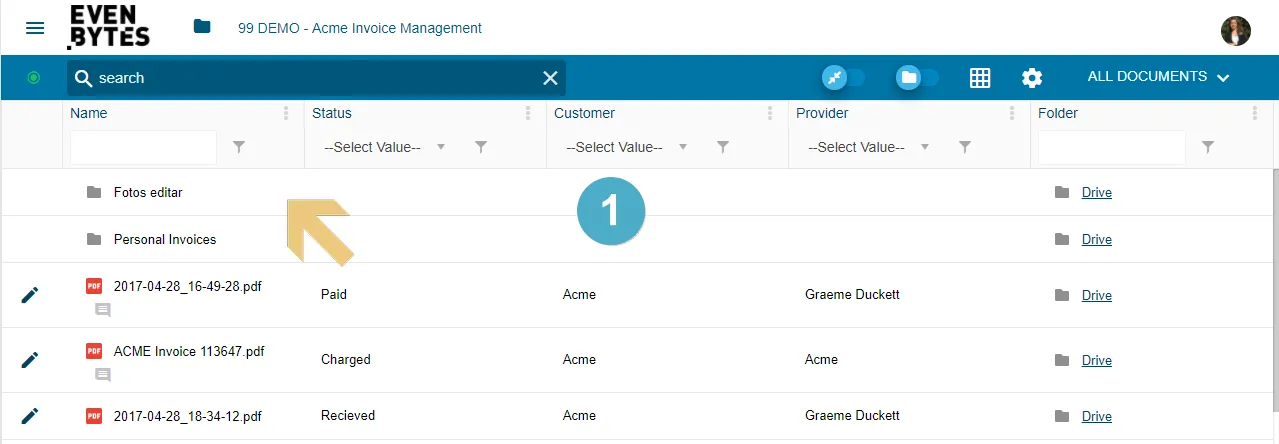The image size is (1279, 444).
Task: Clear the search with the X icon
Action: pyautogui.click(x=550, y=78)
